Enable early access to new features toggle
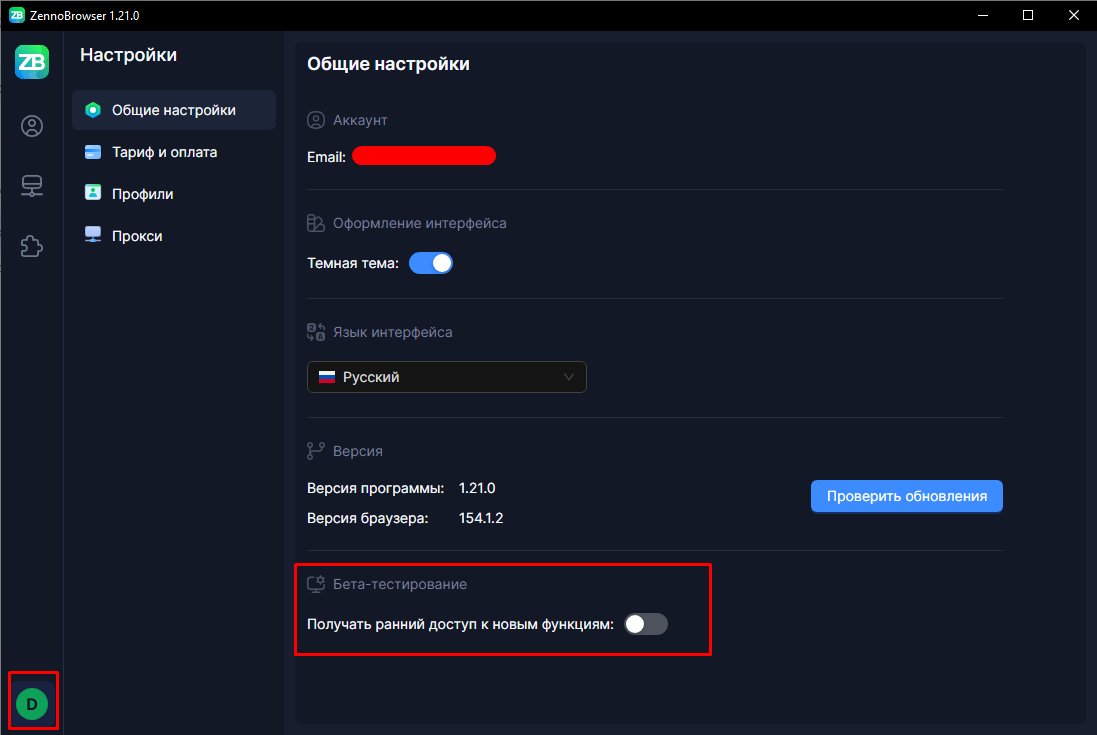1097x735 pixels. point(646,624)
